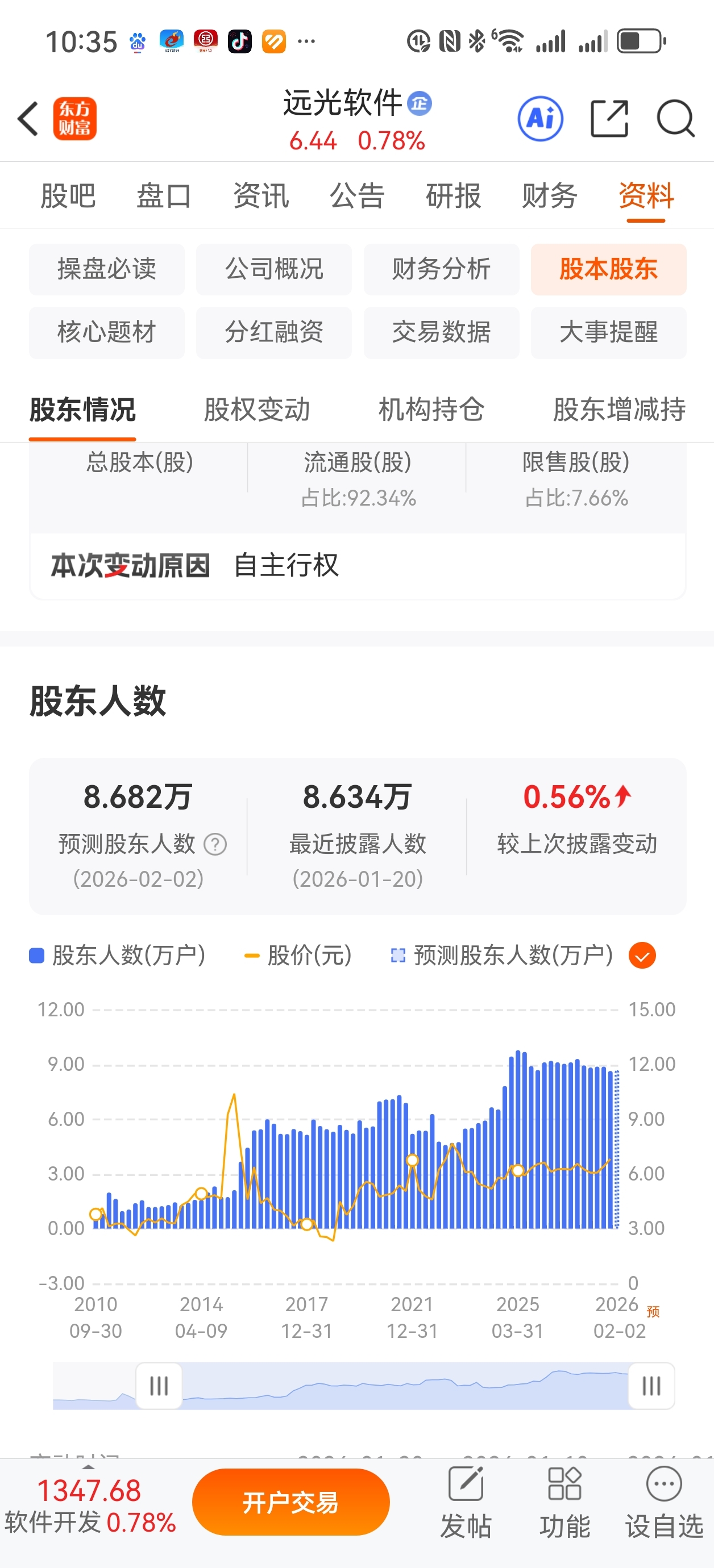Switch to the 财务 tab
The image size is (714, 1568).
coord(550,195)
